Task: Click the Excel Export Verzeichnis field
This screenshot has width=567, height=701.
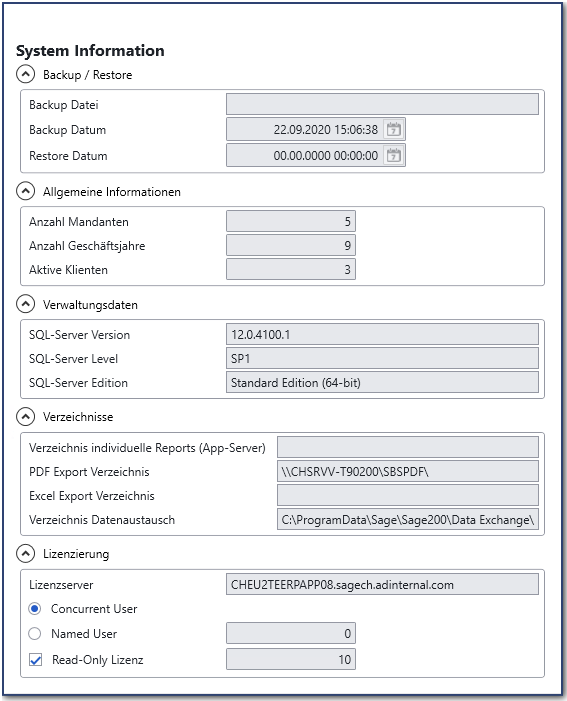Action: [408, 495]
